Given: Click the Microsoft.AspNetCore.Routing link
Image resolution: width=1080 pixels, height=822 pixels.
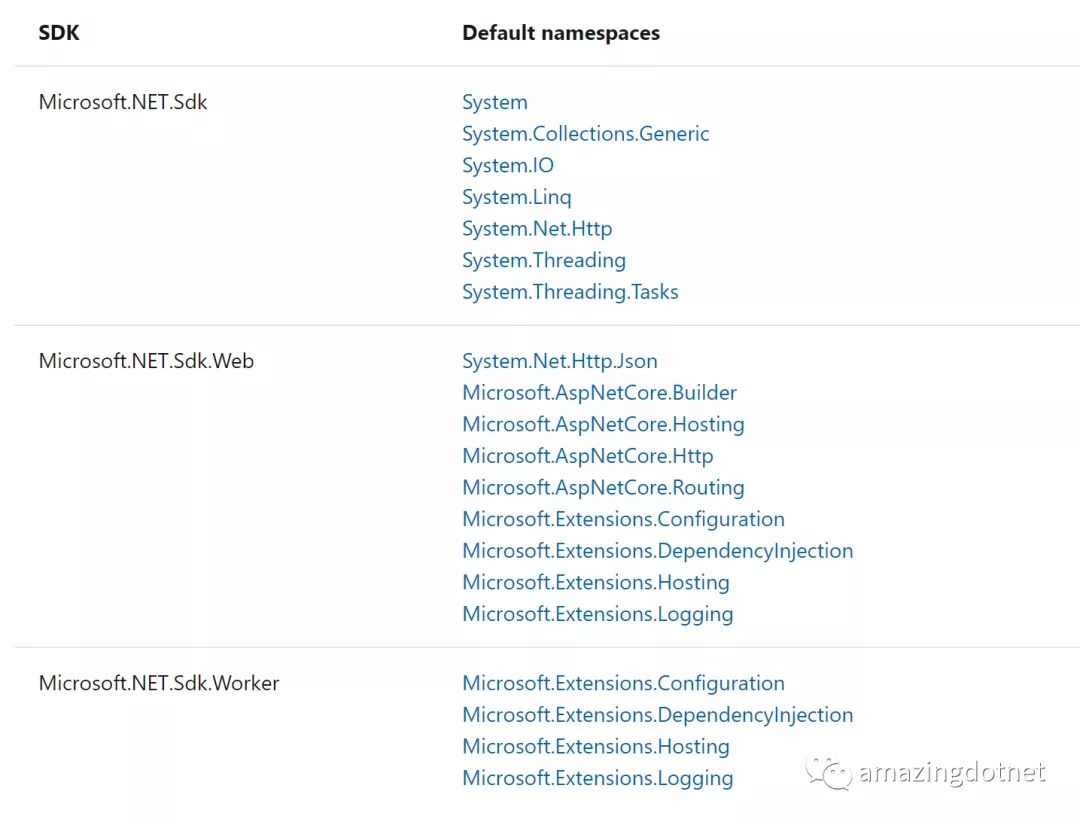Looking at the screenshot, I should tap(603, 488).
